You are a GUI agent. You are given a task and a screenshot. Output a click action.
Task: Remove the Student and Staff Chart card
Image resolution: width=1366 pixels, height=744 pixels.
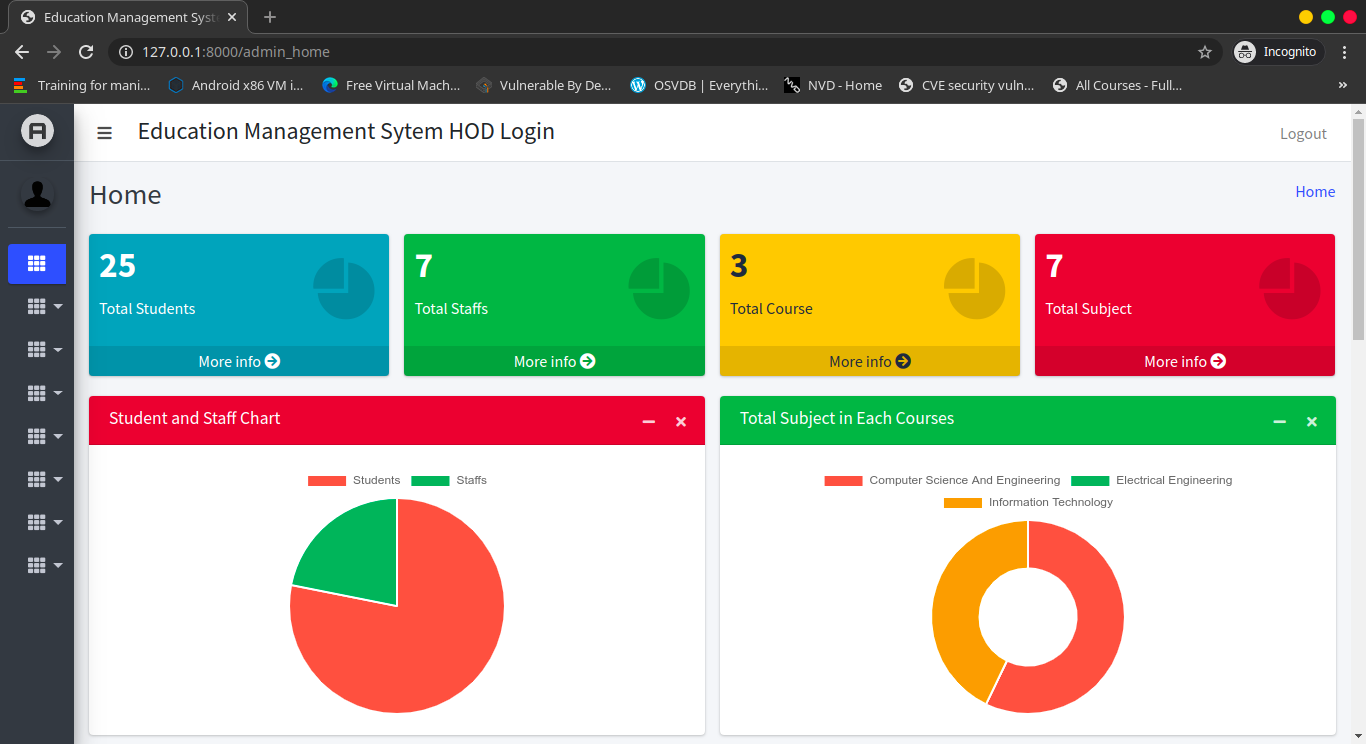click(x=681, y=422)
